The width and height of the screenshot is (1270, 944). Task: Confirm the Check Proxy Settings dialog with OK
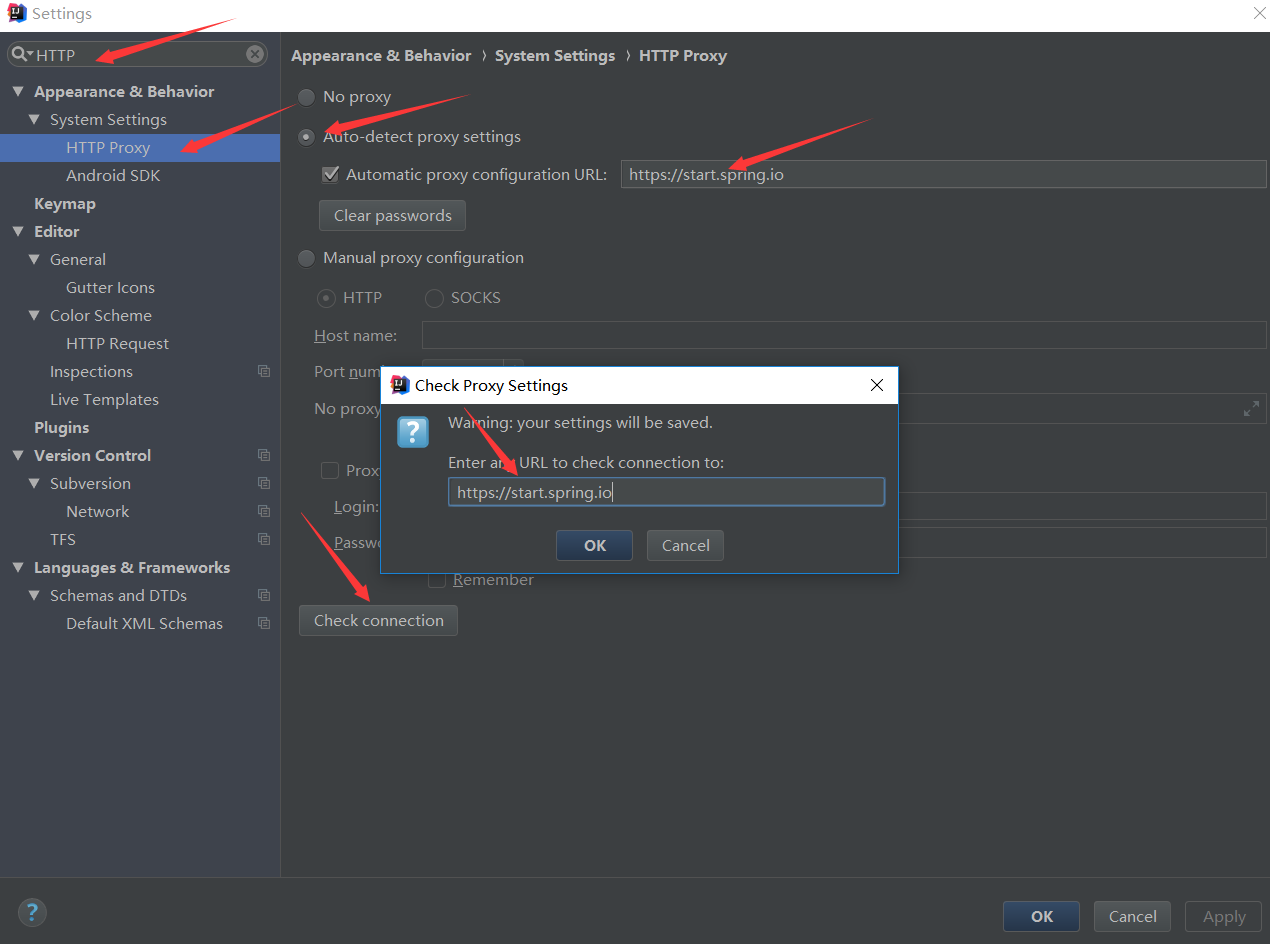coord(594,545)
